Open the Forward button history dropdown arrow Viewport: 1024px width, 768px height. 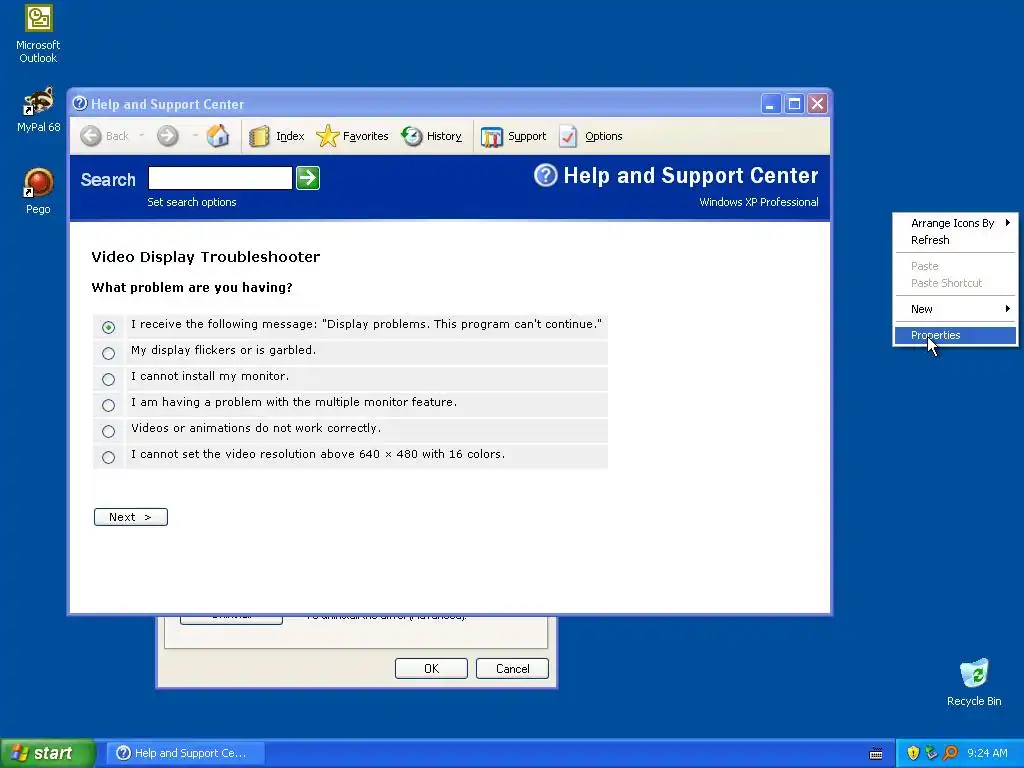[195, 136]
